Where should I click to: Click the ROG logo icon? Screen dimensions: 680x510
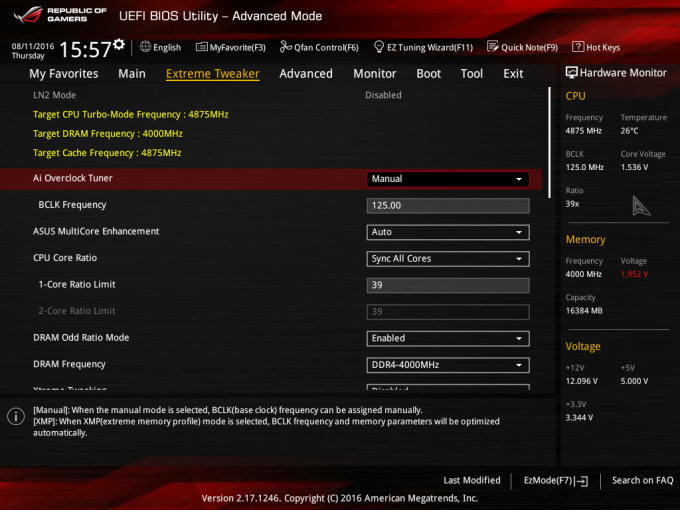[27, 15]
